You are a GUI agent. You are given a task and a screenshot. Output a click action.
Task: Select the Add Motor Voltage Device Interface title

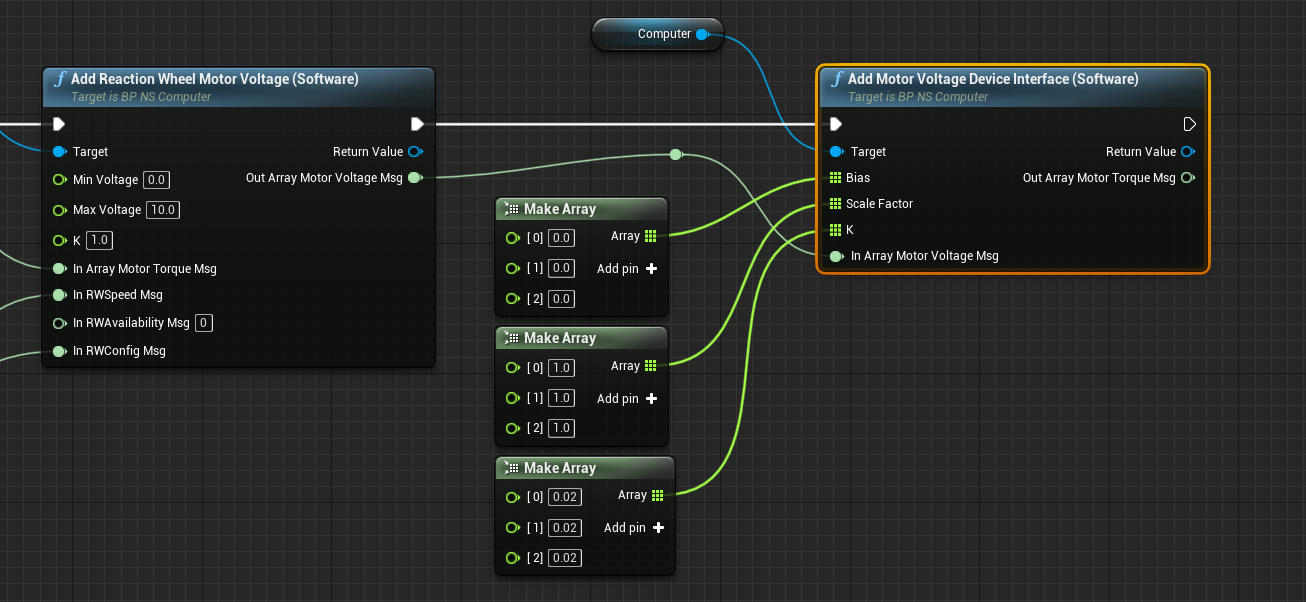point(992,79)
